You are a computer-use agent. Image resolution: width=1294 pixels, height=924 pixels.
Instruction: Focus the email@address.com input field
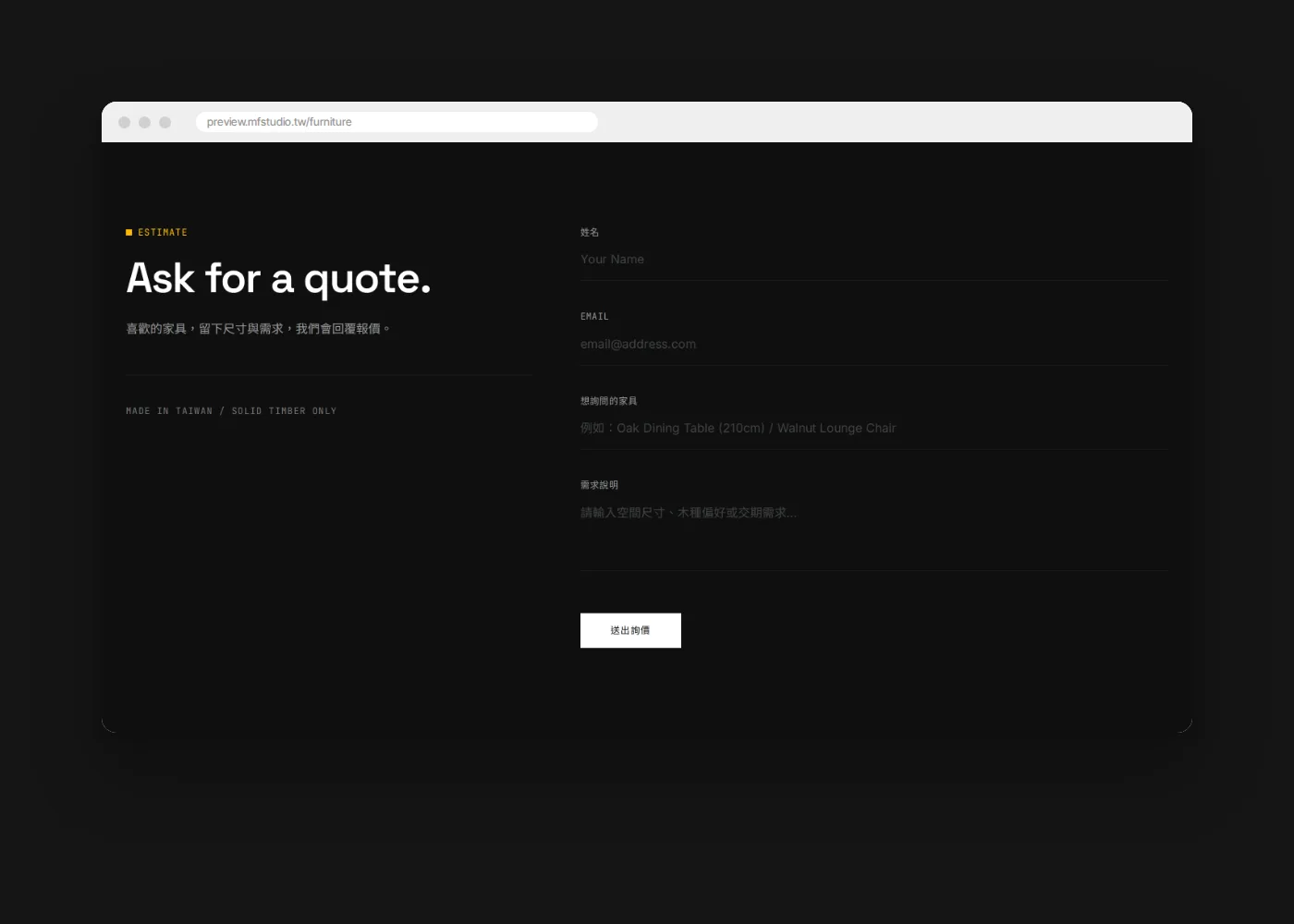[873, 345]
